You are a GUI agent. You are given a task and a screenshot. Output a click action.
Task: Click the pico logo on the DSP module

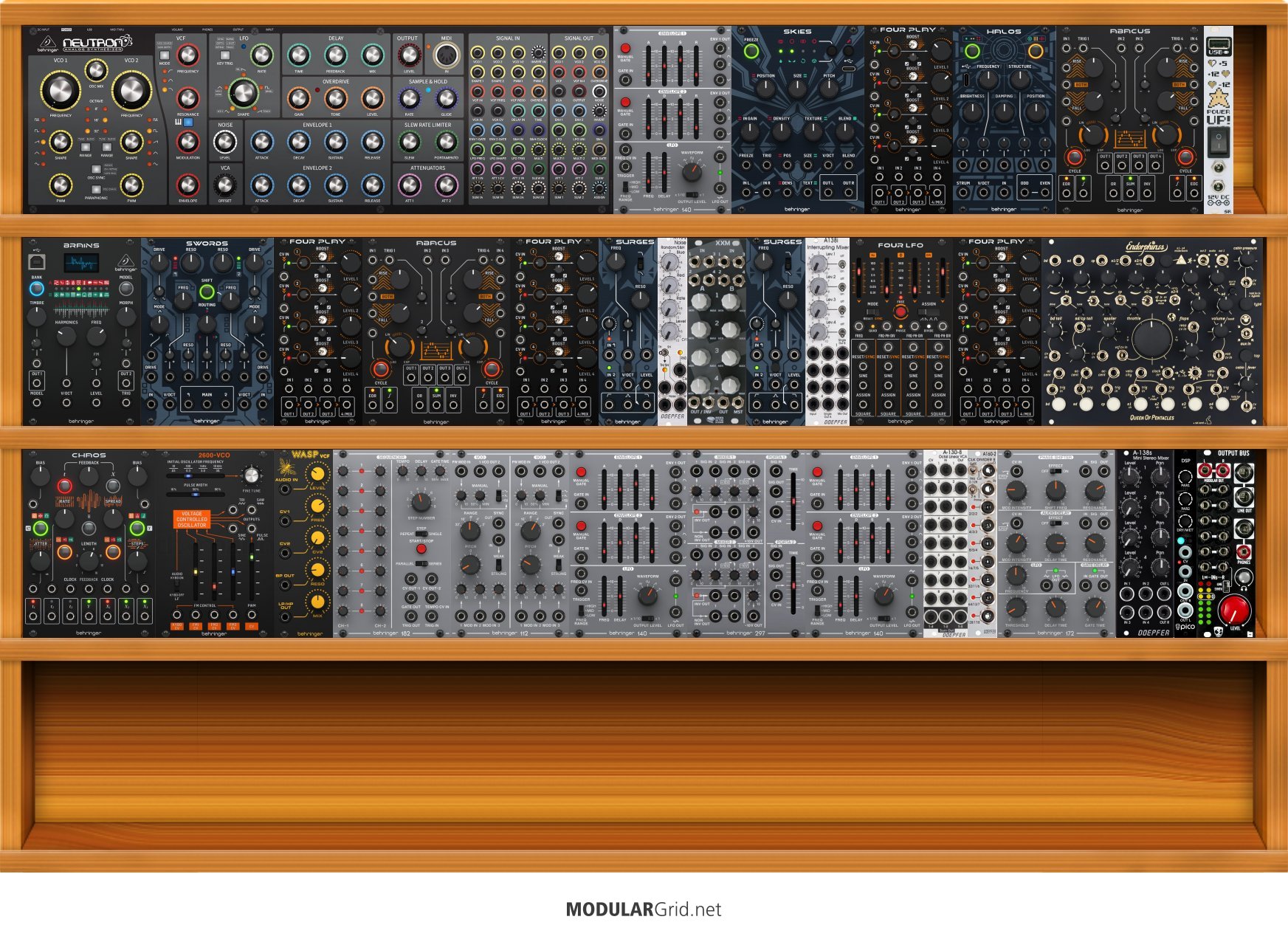[1184, 626]
